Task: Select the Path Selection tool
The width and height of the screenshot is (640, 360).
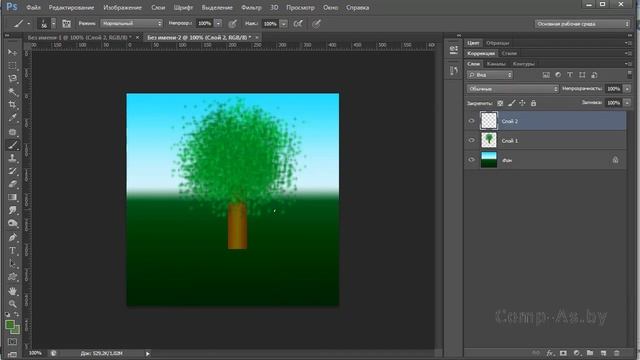Action: click(12, 263)
